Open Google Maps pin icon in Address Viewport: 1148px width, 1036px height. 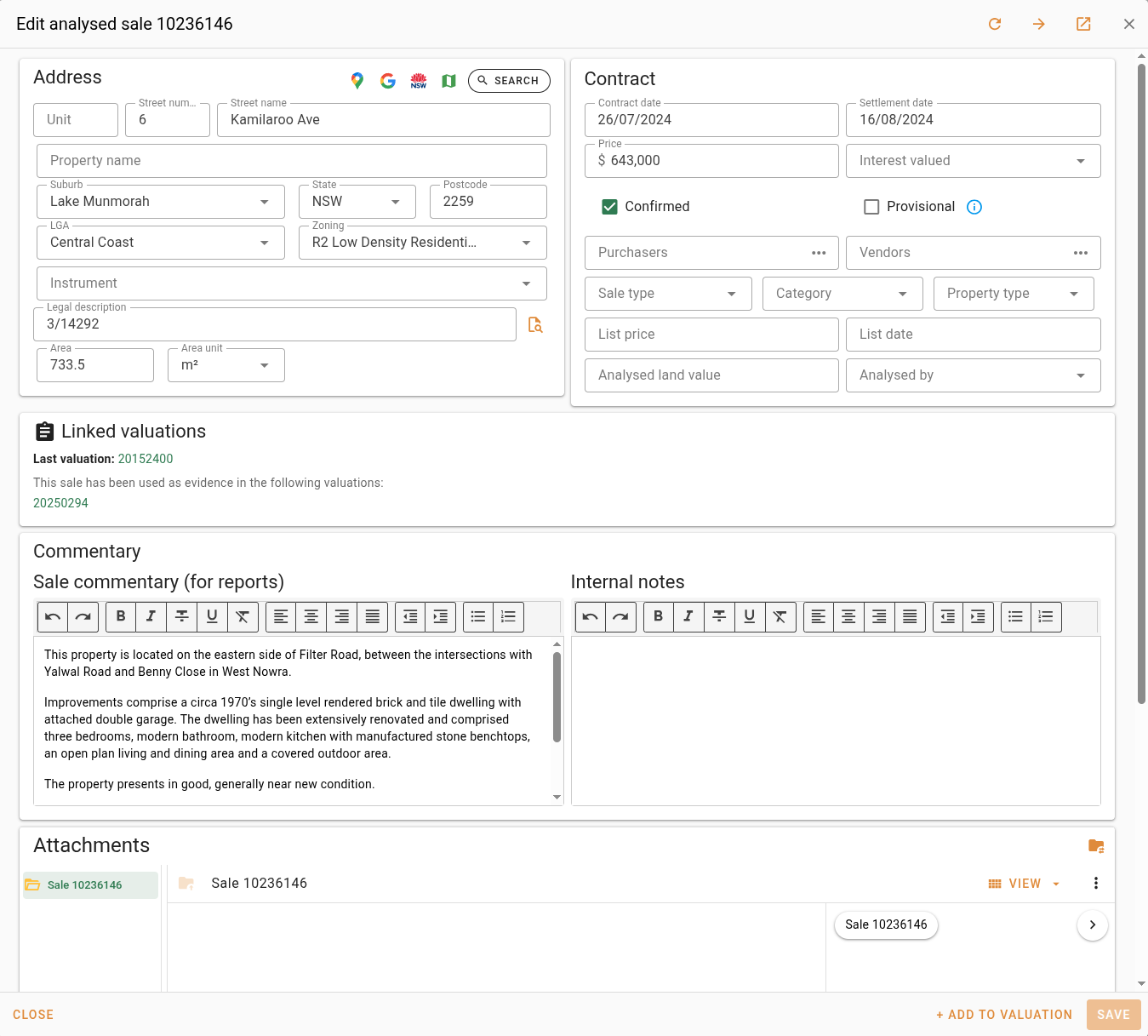click(357, 81)
